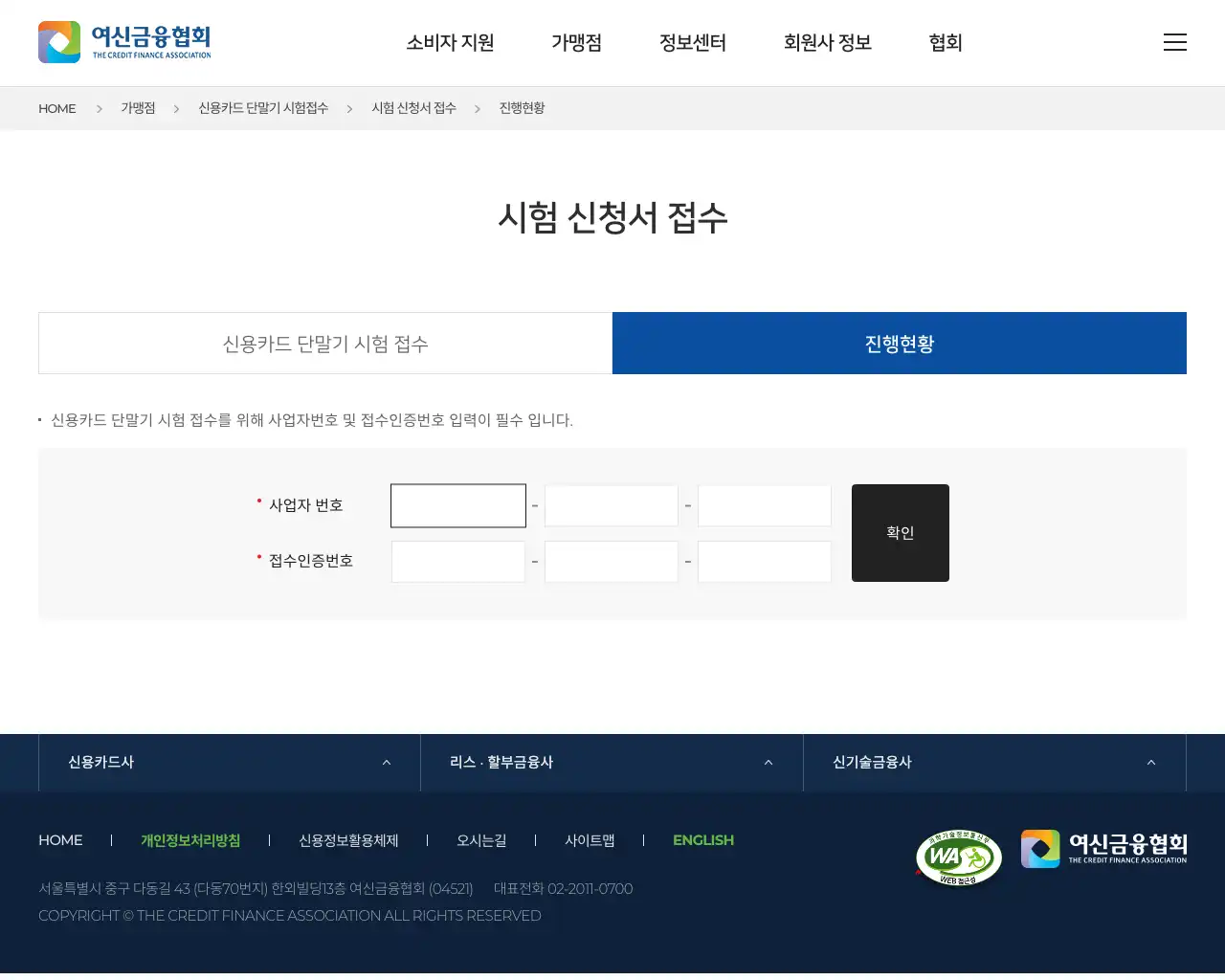Open the 협회 menu
Screen dimensions: 1225x980
coord(946,43)
